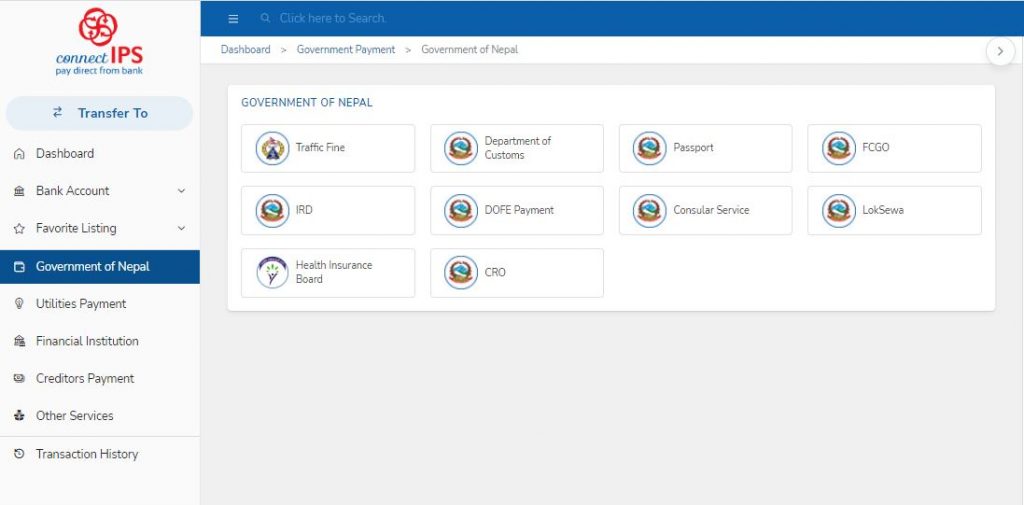Screen dimensions: 1024x505
Task: Click the Bank Account building icon
Action: pyautogui.click(x=20, y=191)
